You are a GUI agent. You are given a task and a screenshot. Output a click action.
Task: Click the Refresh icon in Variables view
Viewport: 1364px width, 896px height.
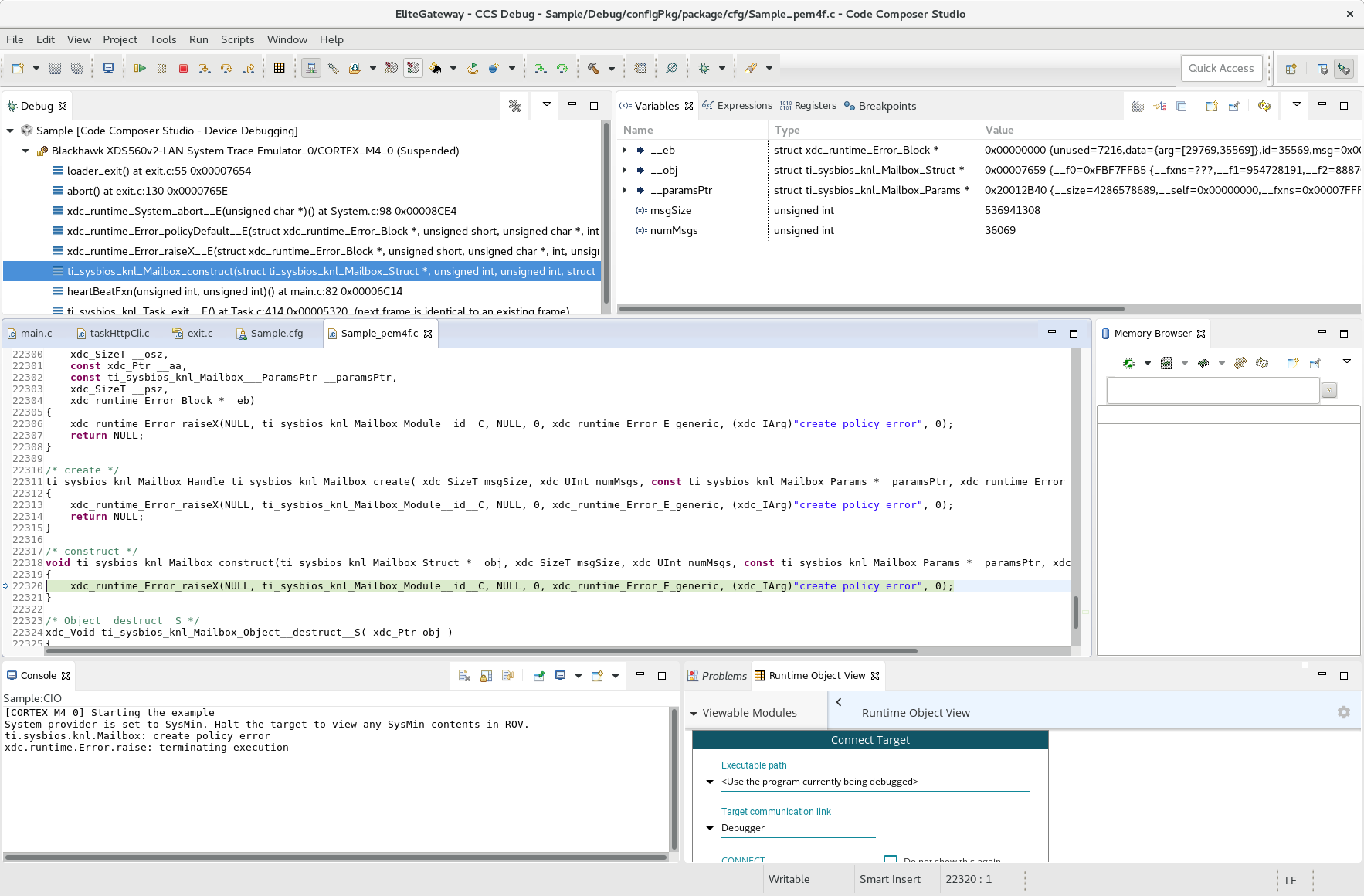click(1264, 106)
